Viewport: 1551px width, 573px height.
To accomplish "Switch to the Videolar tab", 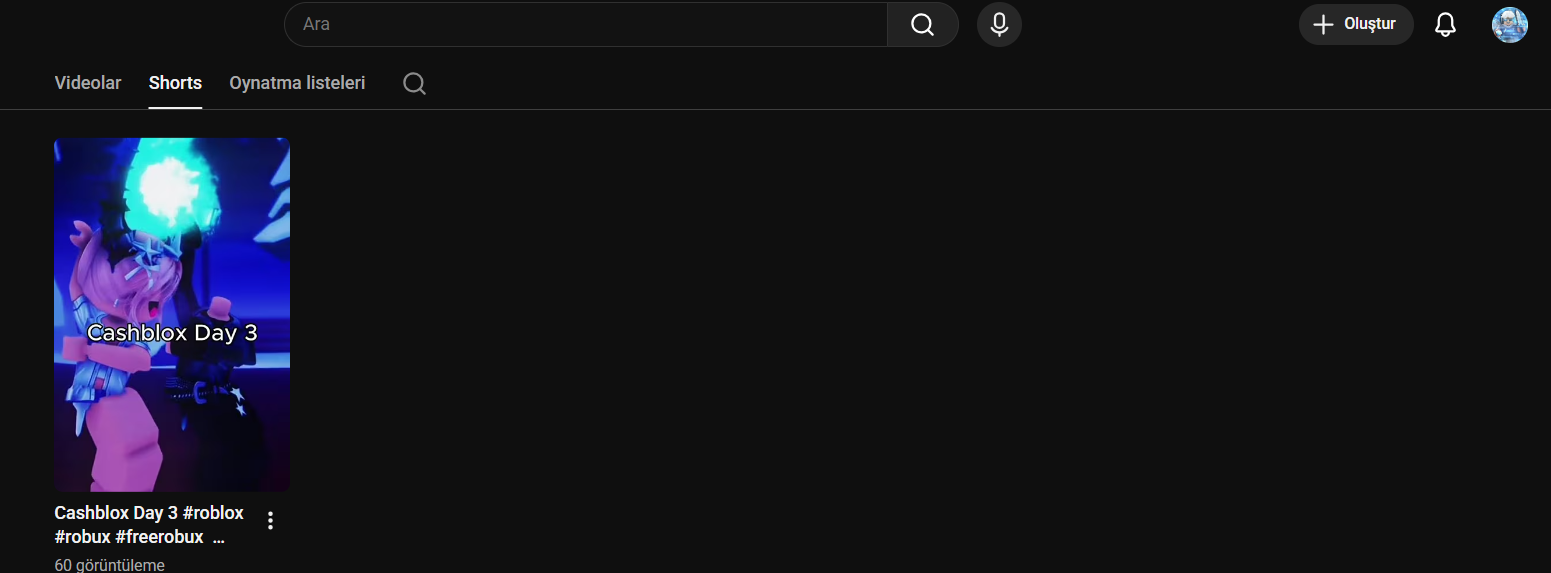I will click(88, 83).
